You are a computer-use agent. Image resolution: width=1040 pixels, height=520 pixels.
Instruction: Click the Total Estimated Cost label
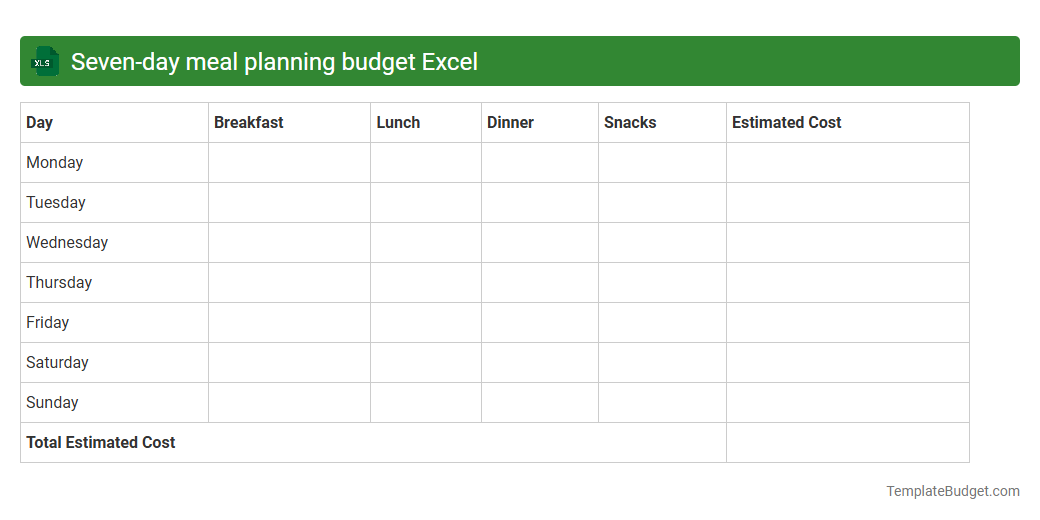tap(101, 442)
